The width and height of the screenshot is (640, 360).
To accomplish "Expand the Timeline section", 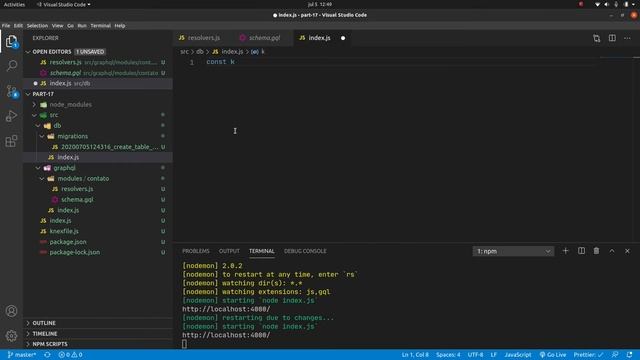I will [45, 333].
